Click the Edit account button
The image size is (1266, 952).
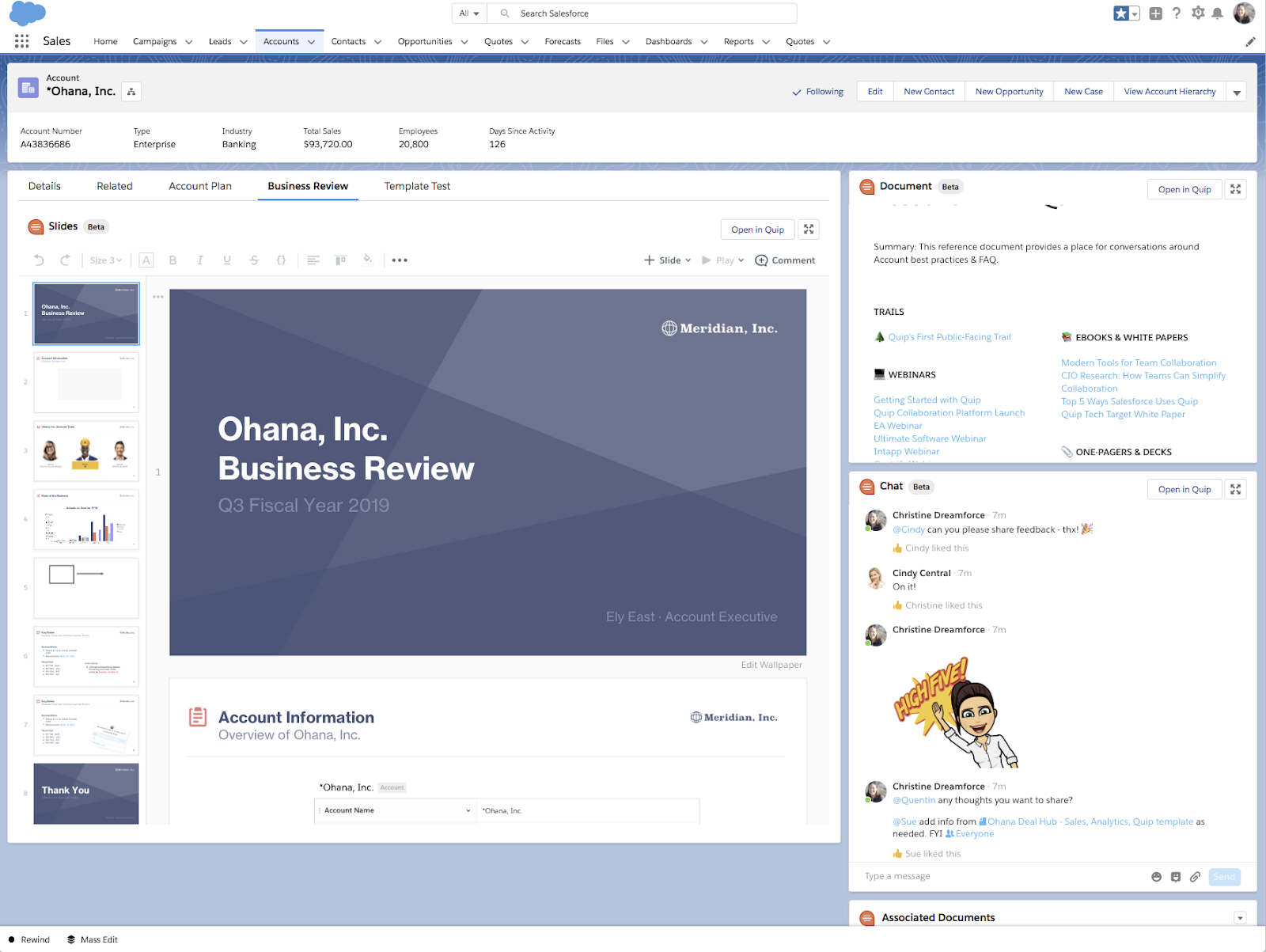[875, 92]
